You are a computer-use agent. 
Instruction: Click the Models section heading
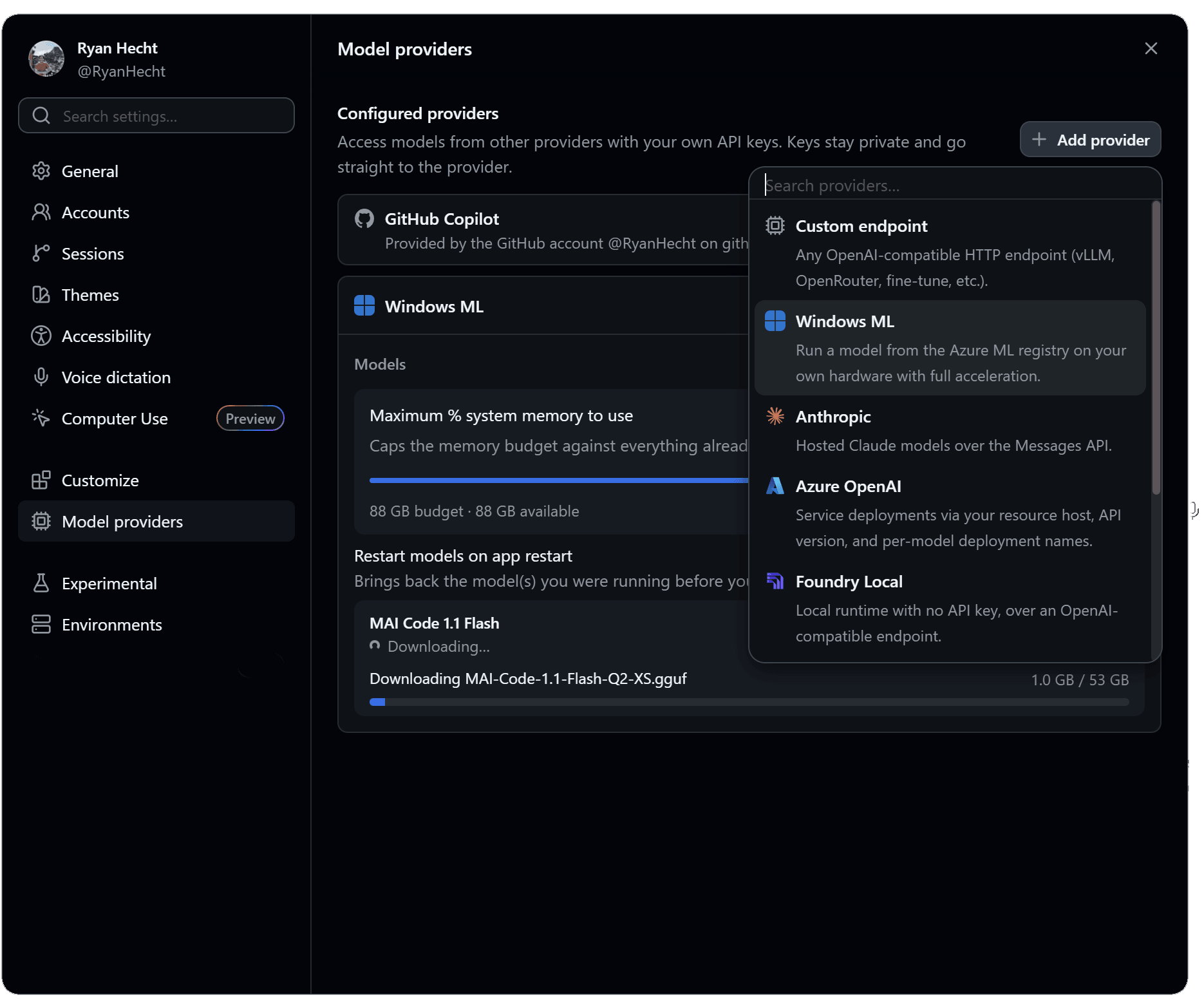tap(380, 365)
